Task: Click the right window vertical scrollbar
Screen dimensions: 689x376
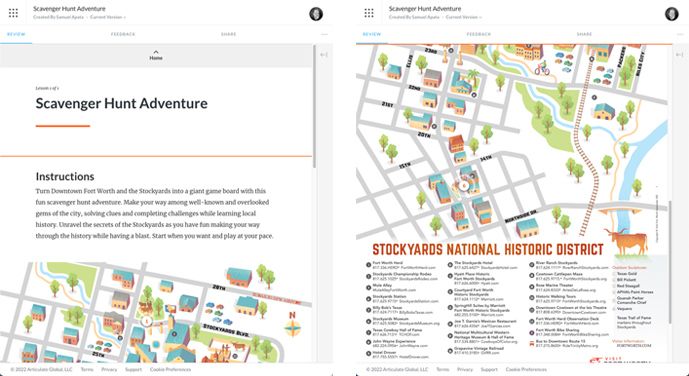Action: [670, 262]
